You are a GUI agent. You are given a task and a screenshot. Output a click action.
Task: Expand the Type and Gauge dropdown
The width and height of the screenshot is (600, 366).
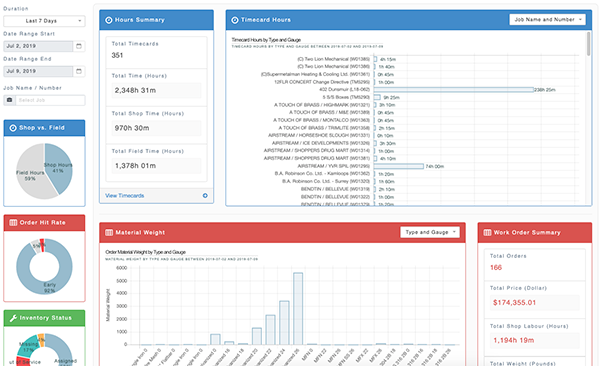430,232
